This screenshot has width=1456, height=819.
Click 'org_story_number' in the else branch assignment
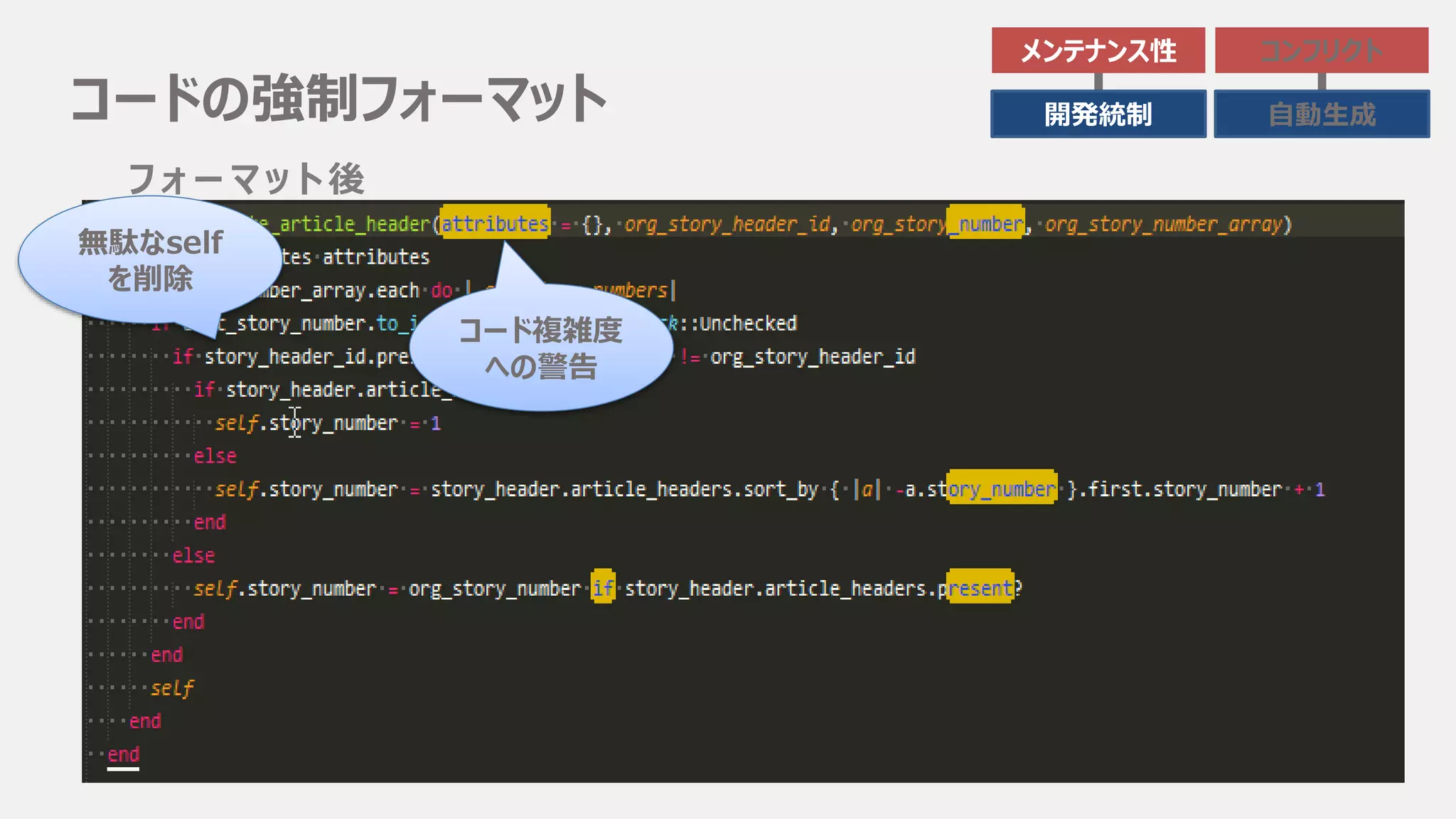click(x=495, y=589)
